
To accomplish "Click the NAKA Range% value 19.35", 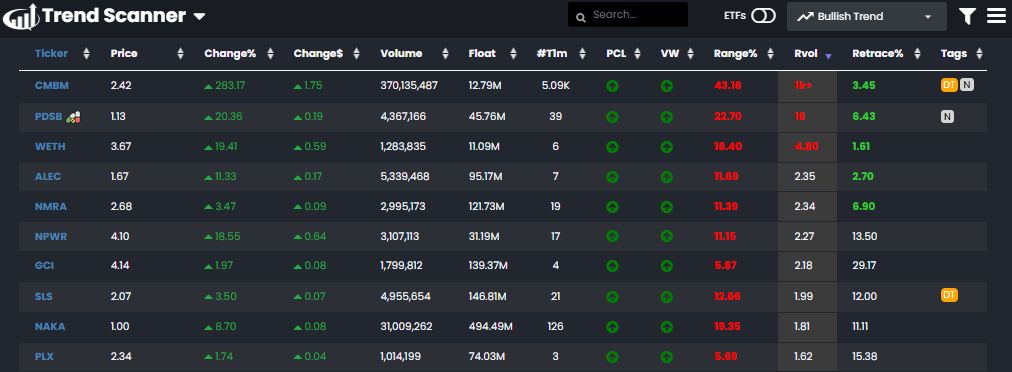I will pyautogui.click(x=727, y=327).
